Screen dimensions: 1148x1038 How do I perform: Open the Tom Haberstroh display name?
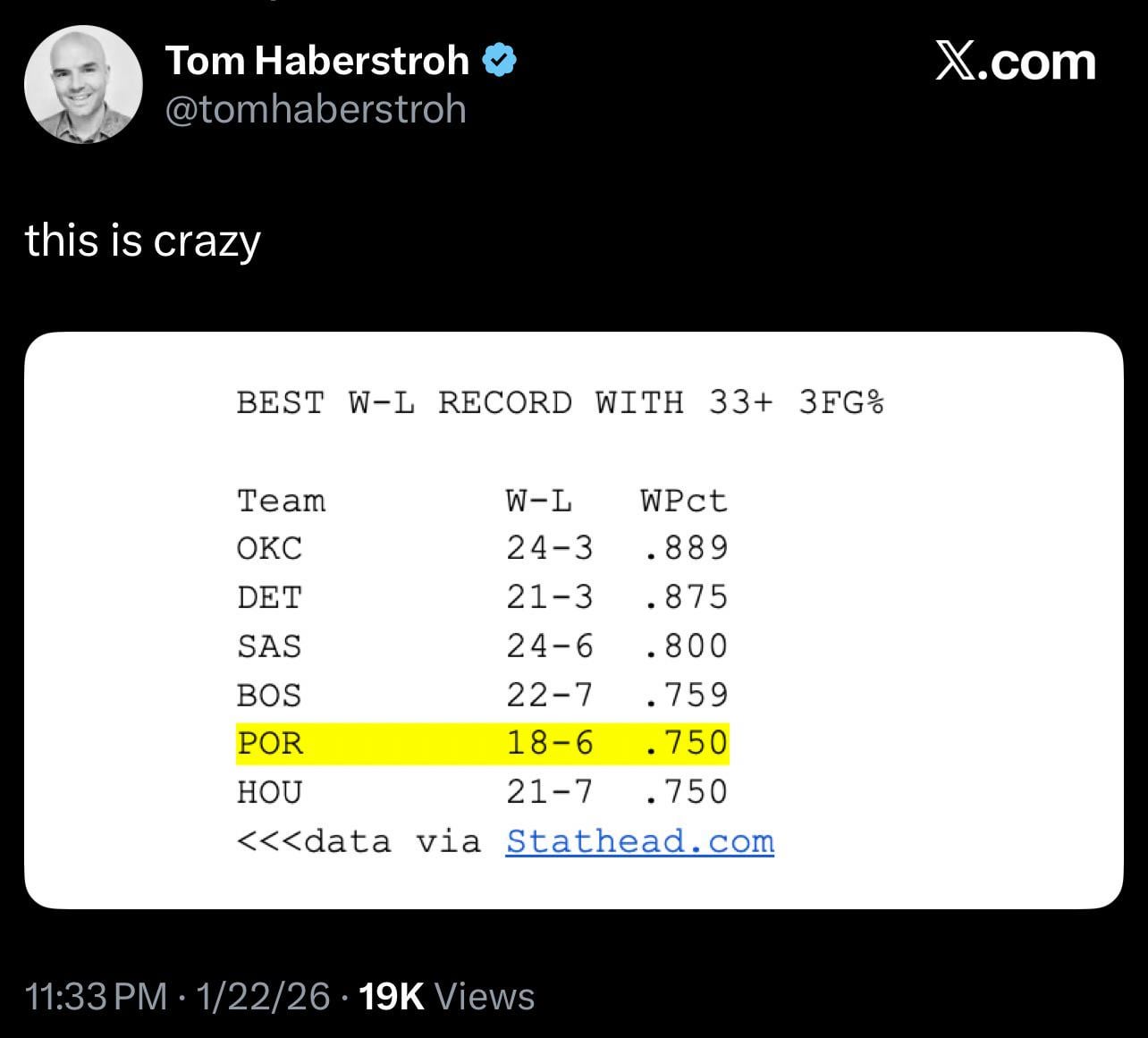pos(317,61)
